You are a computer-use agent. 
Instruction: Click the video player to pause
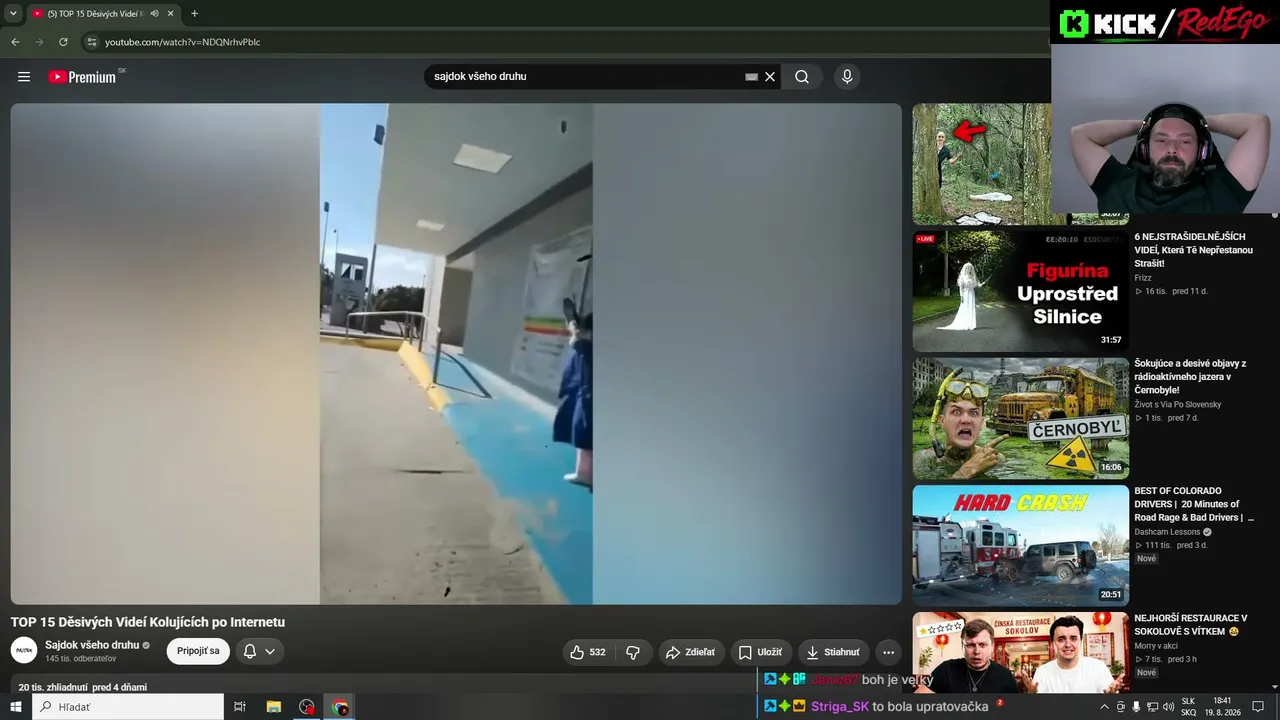coord(456,354)
